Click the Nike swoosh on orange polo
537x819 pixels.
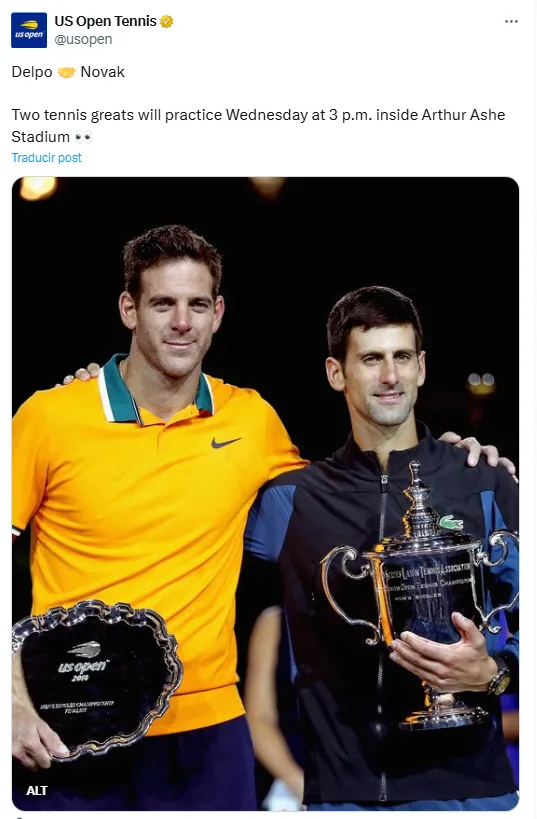click(226, 442)
